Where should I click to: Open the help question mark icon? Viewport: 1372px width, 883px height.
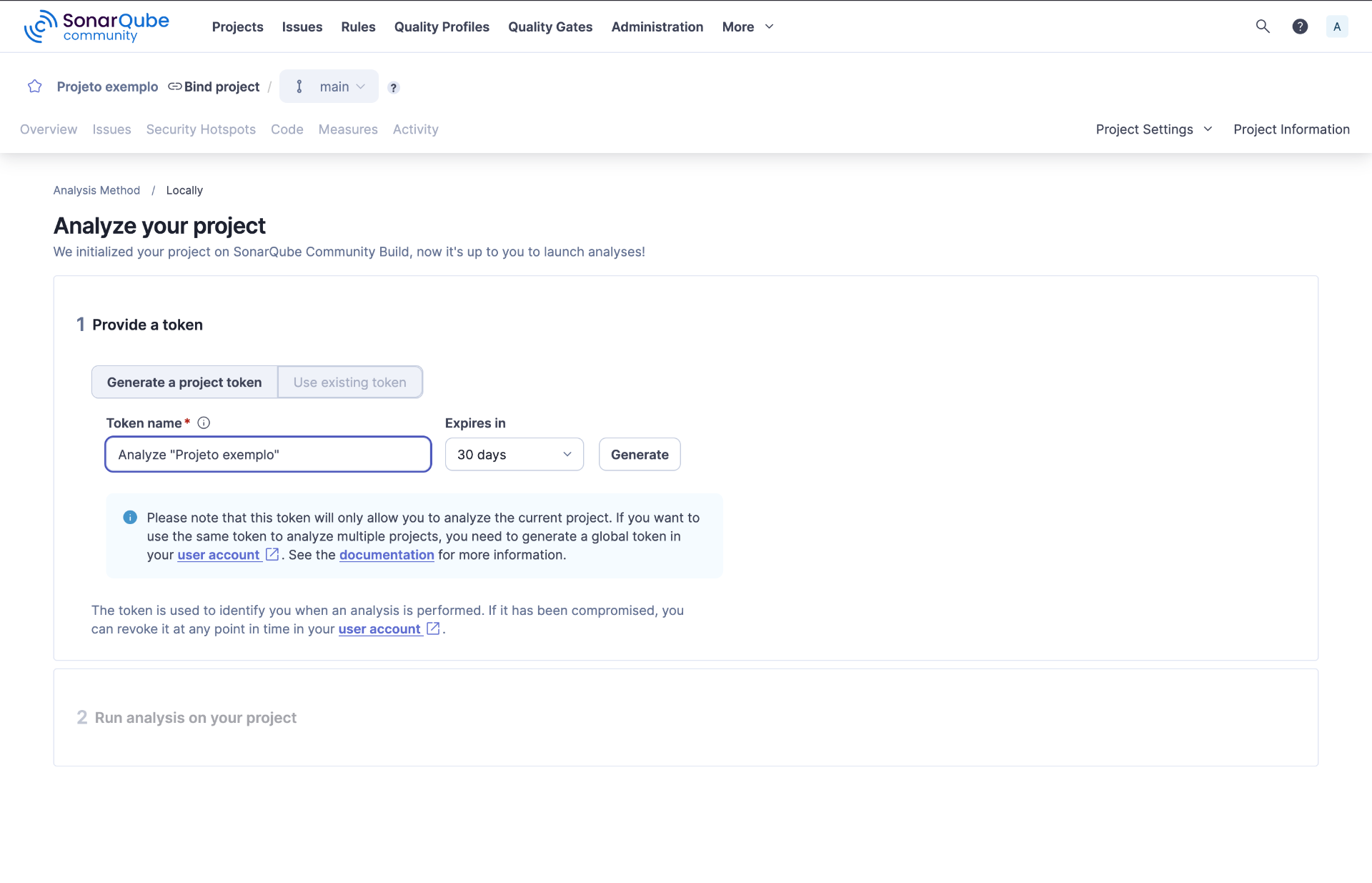tap(1300, 26)
